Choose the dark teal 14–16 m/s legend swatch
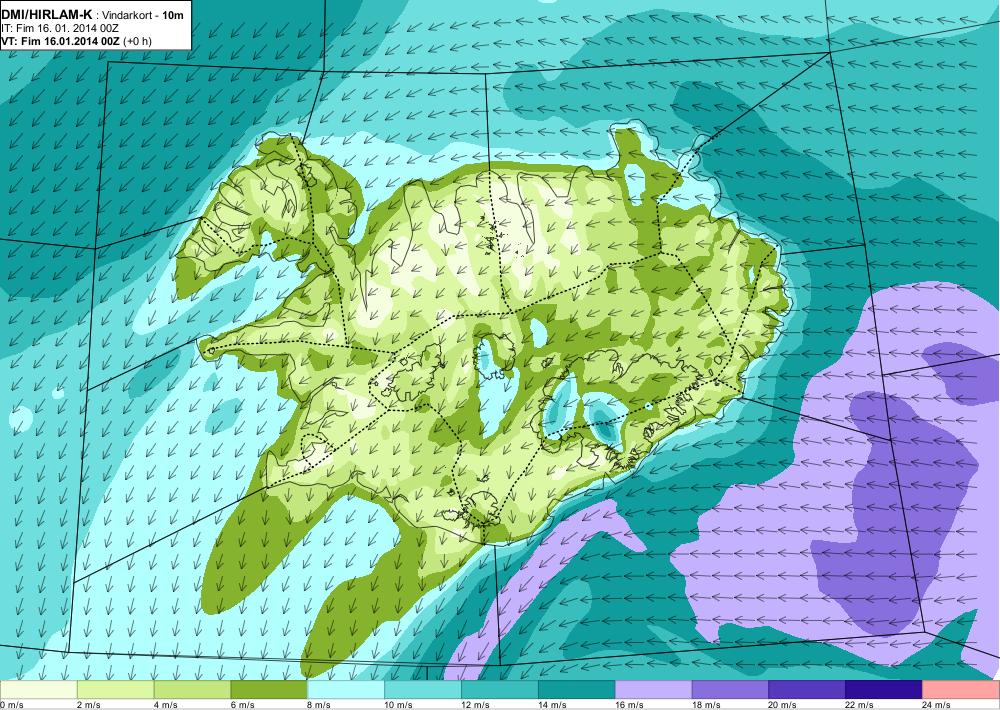This screenshot has width=1000, height=710. pyautogui.click(x=577, y=690)
